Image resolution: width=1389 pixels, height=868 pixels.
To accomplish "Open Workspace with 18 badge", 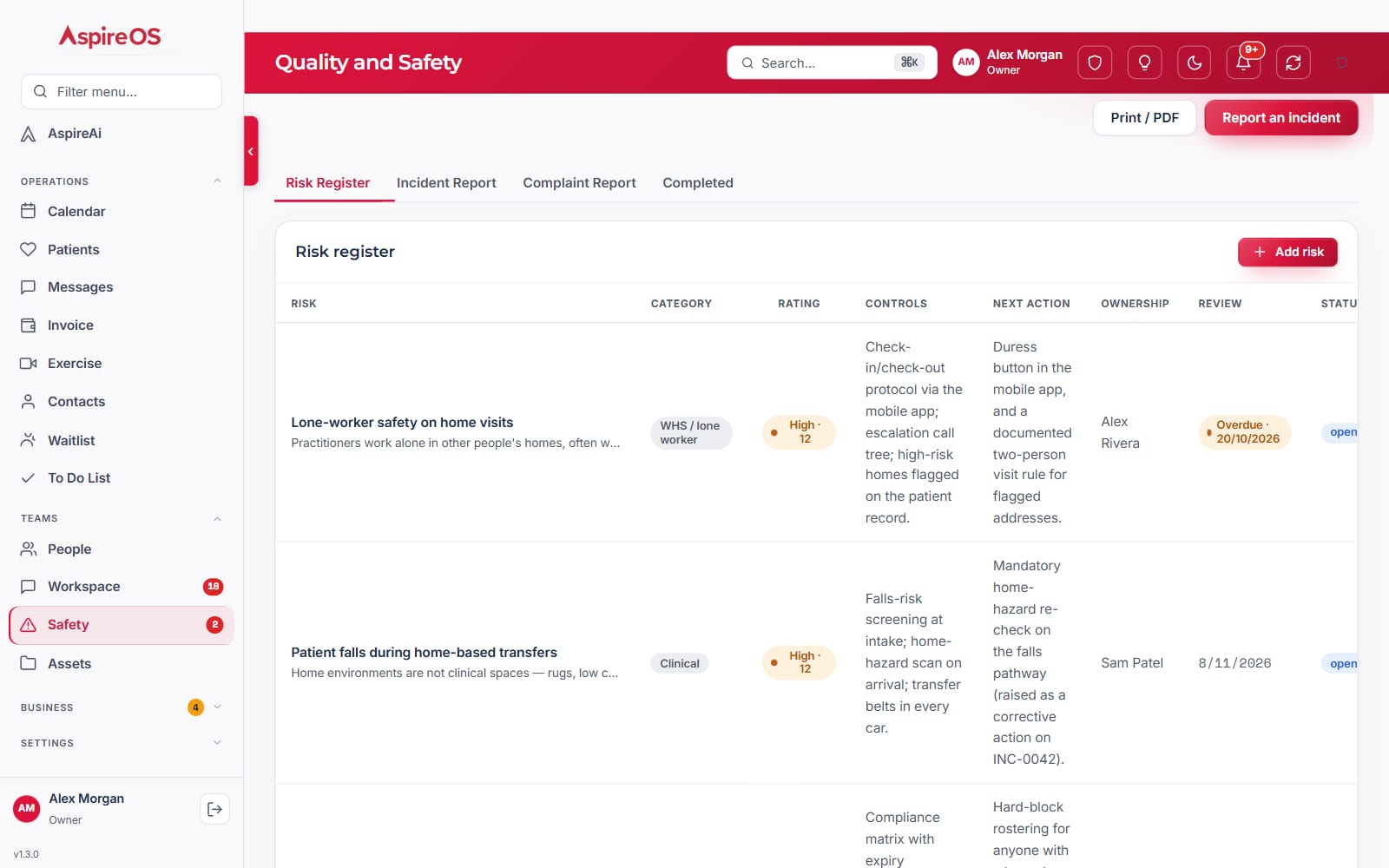I will tap(122, 587).
